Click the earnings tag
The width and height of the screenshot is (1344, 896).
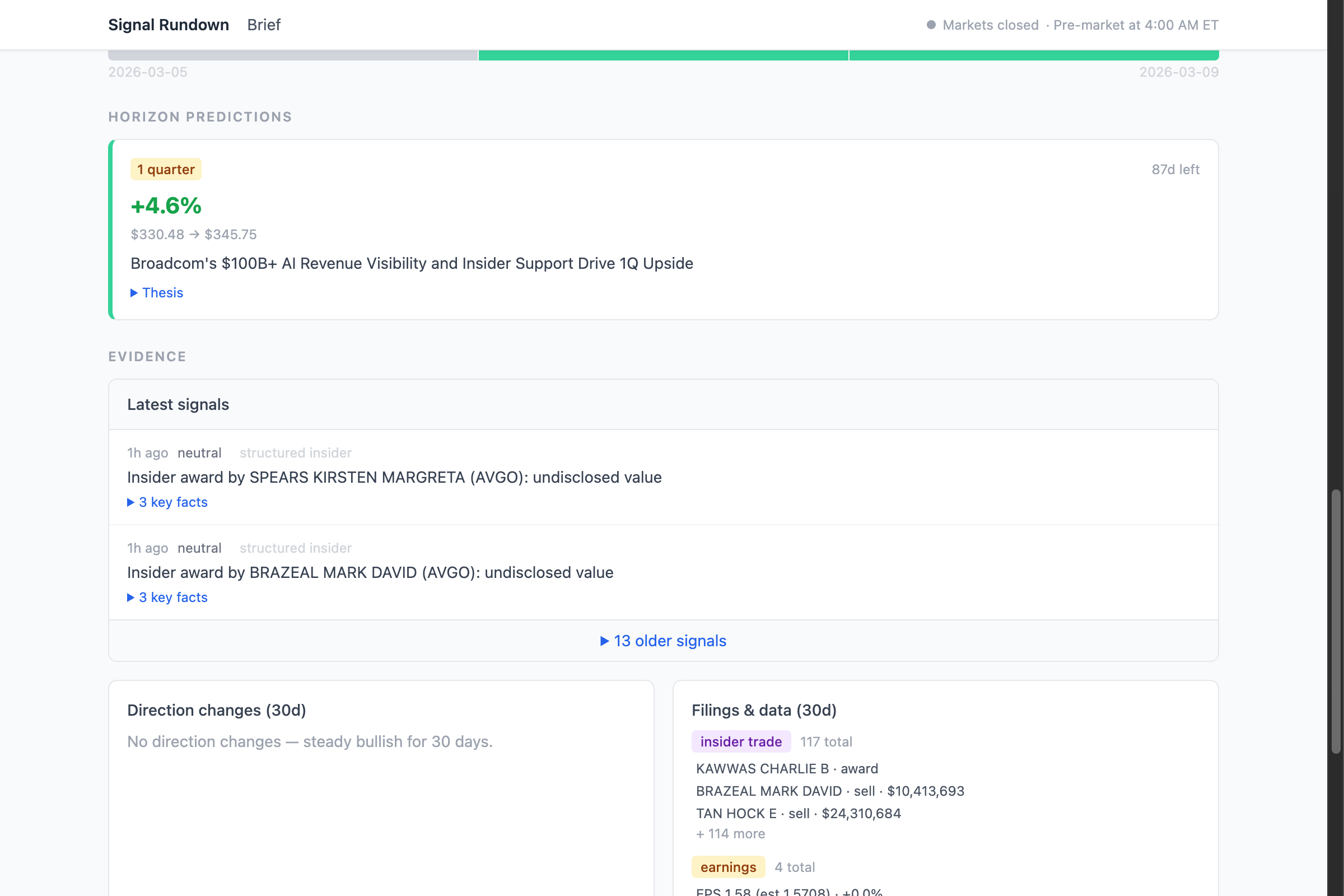point(728,867)
